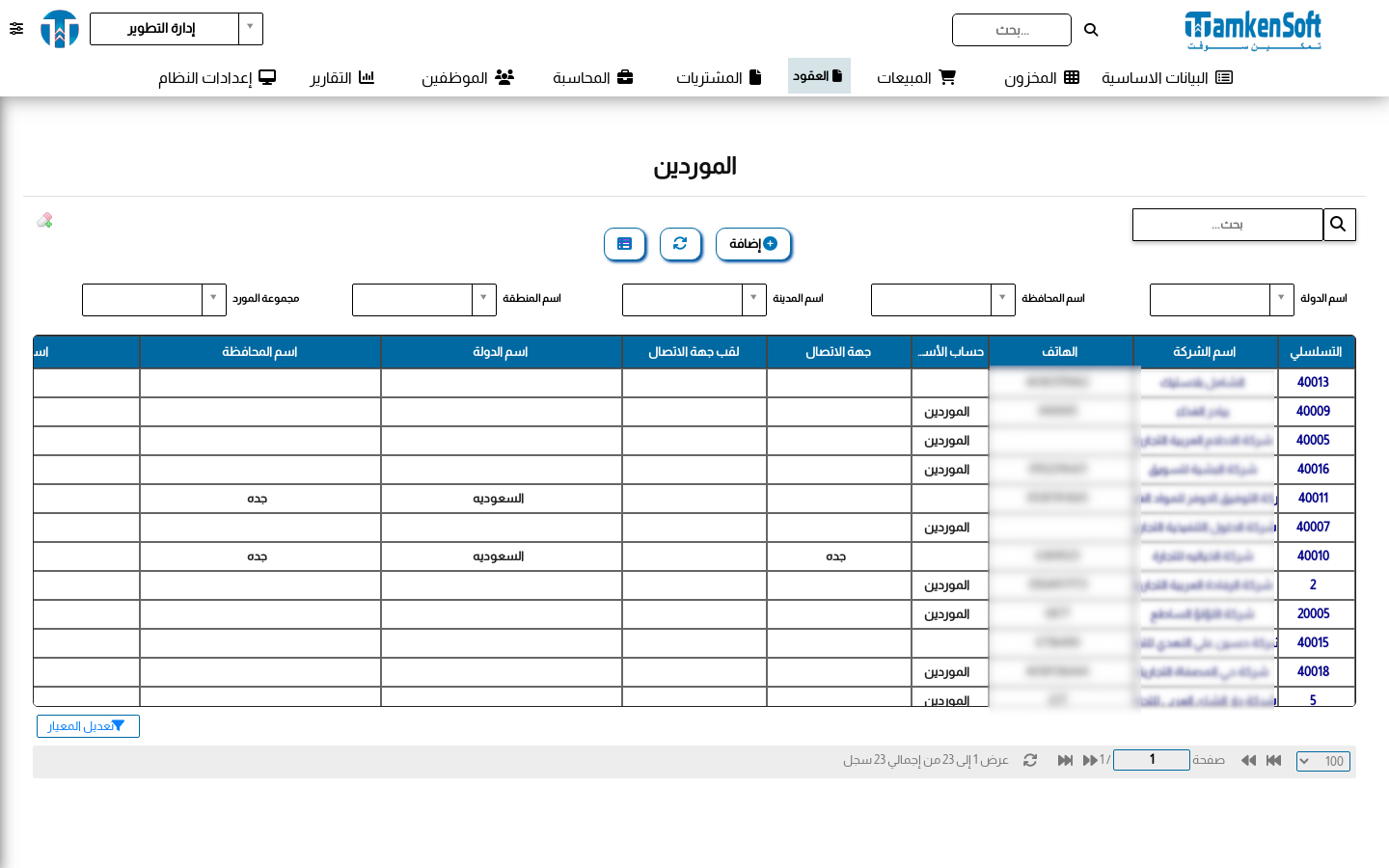Click the page number input field
The height and width of the screenshot is (868, 1389).
[x=1152, y=760]
